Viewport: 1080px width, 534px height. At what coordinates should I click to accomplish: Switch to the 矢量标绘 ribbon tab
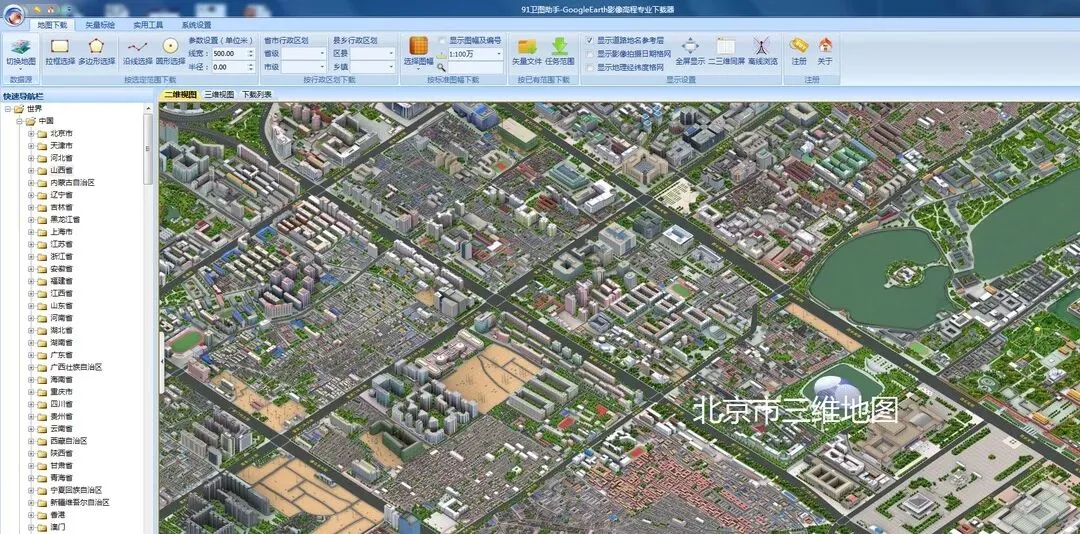[x=101, y=25]
